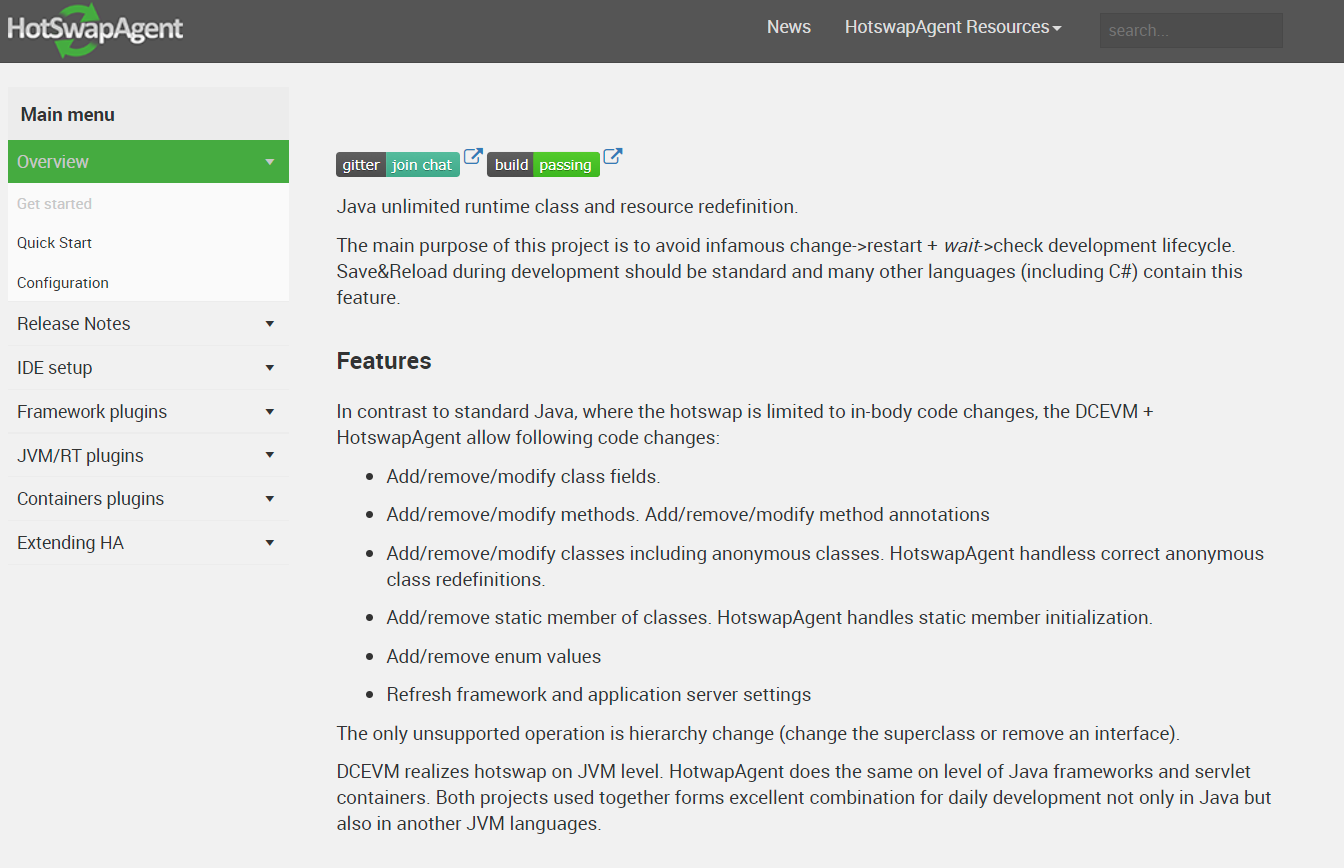The height and width of the screenshot is (868, 1344).
Task: Select the Main menu header
Action: tap(68, 115)
